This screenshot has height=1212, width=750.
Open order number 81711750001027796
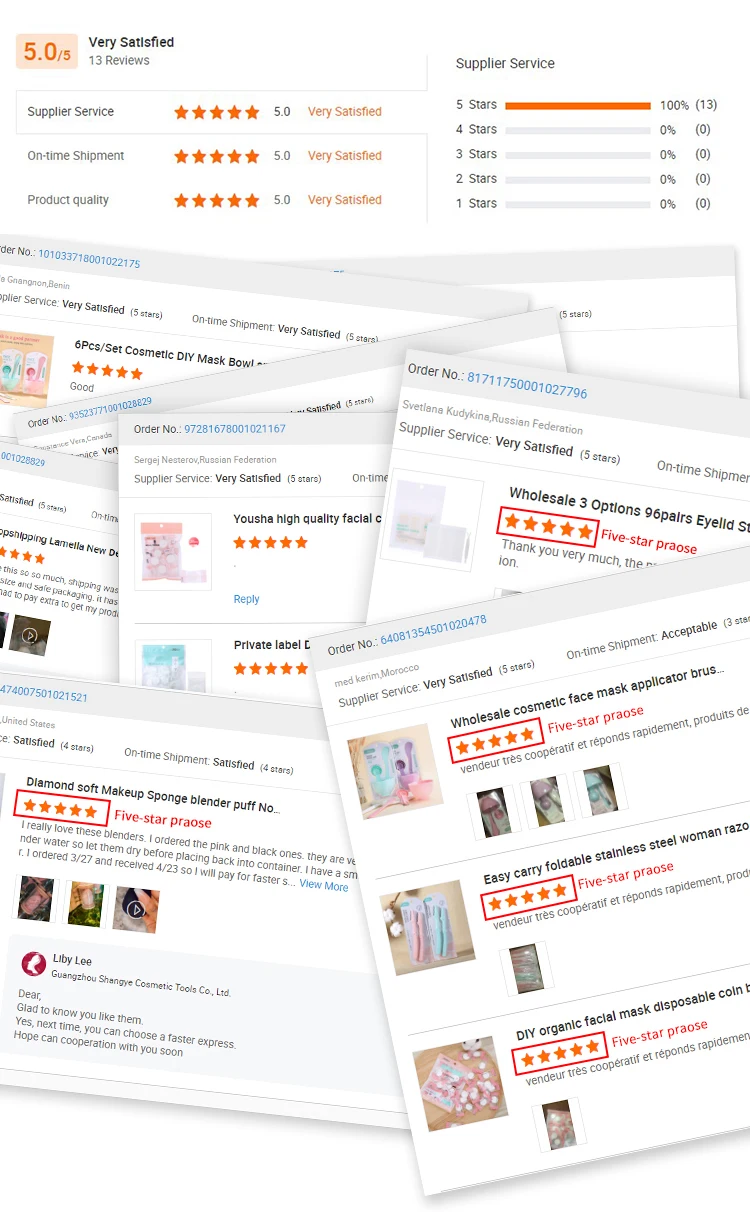(527, 386)
